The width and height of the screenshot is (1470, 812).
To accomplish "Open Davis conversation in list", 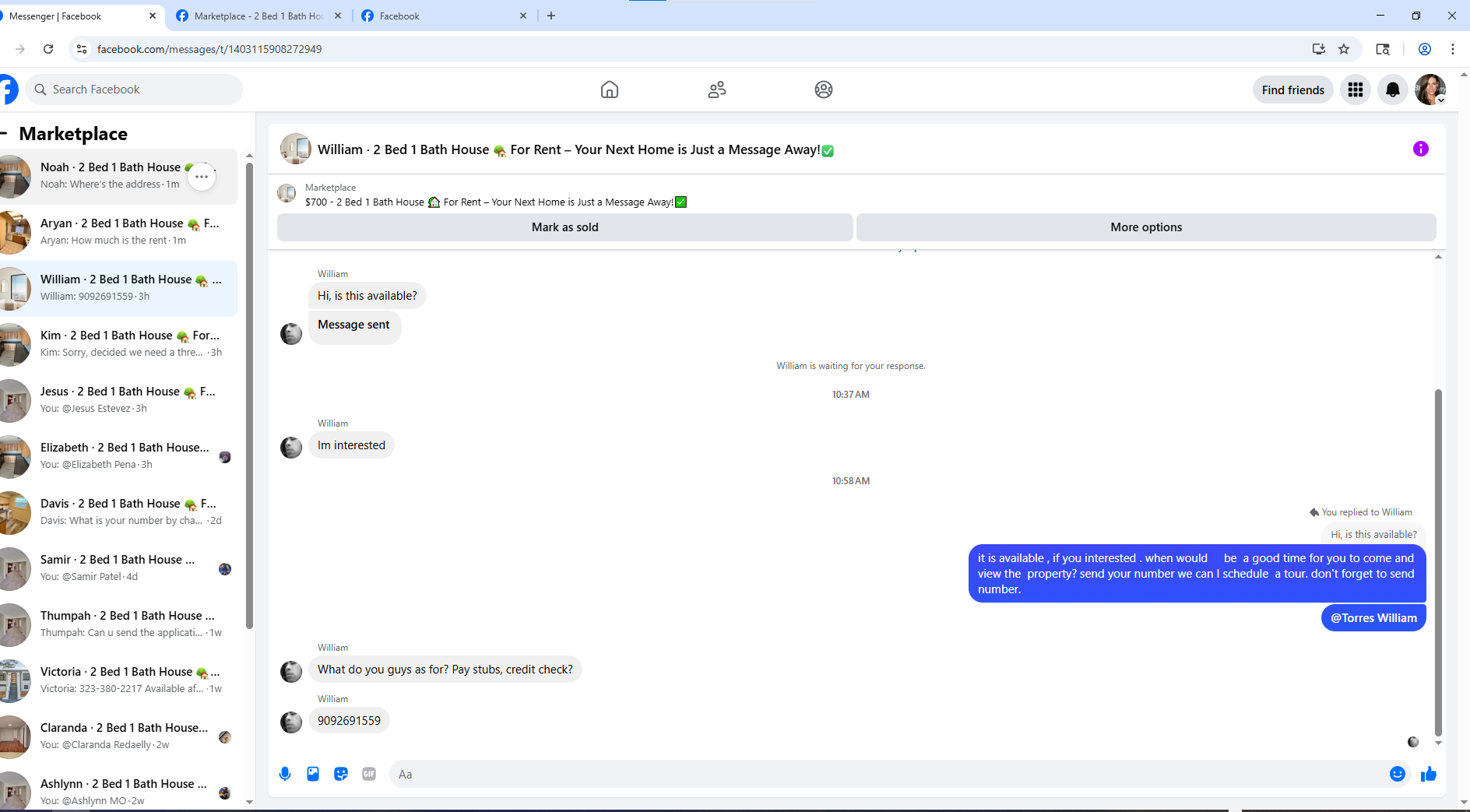I will point(118,513).
